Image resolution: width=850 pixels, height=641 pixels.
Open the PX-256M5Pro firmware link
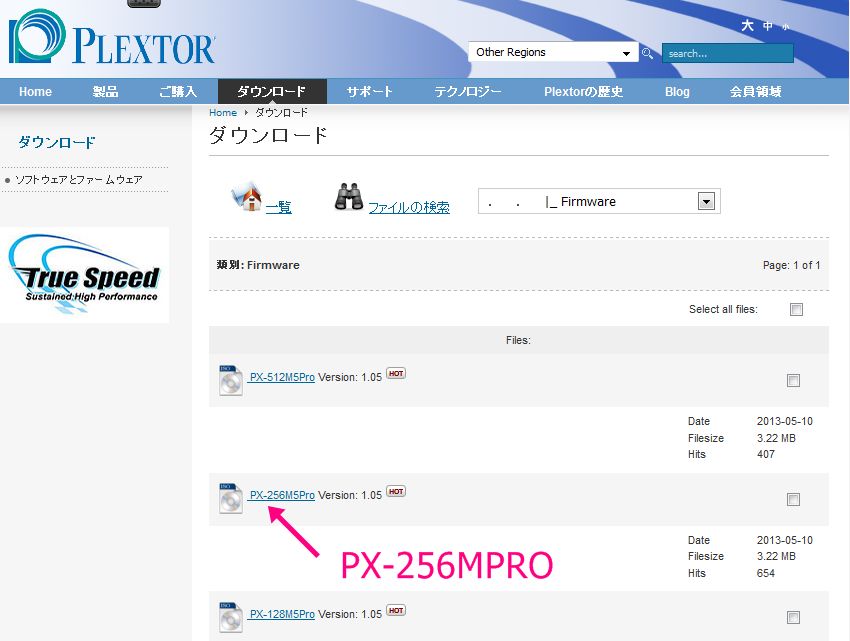pos(281,495)
